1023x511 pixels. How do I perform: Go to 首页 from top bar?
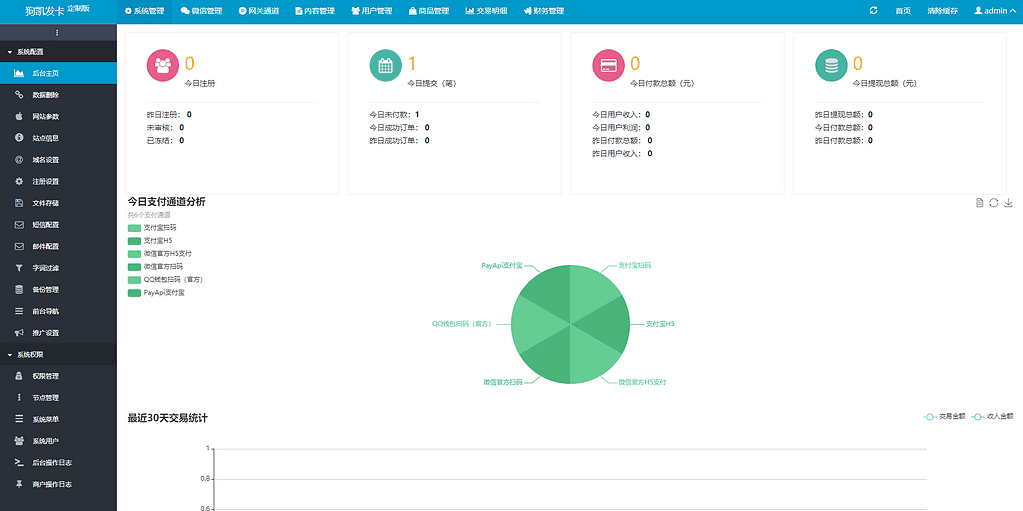903,11
